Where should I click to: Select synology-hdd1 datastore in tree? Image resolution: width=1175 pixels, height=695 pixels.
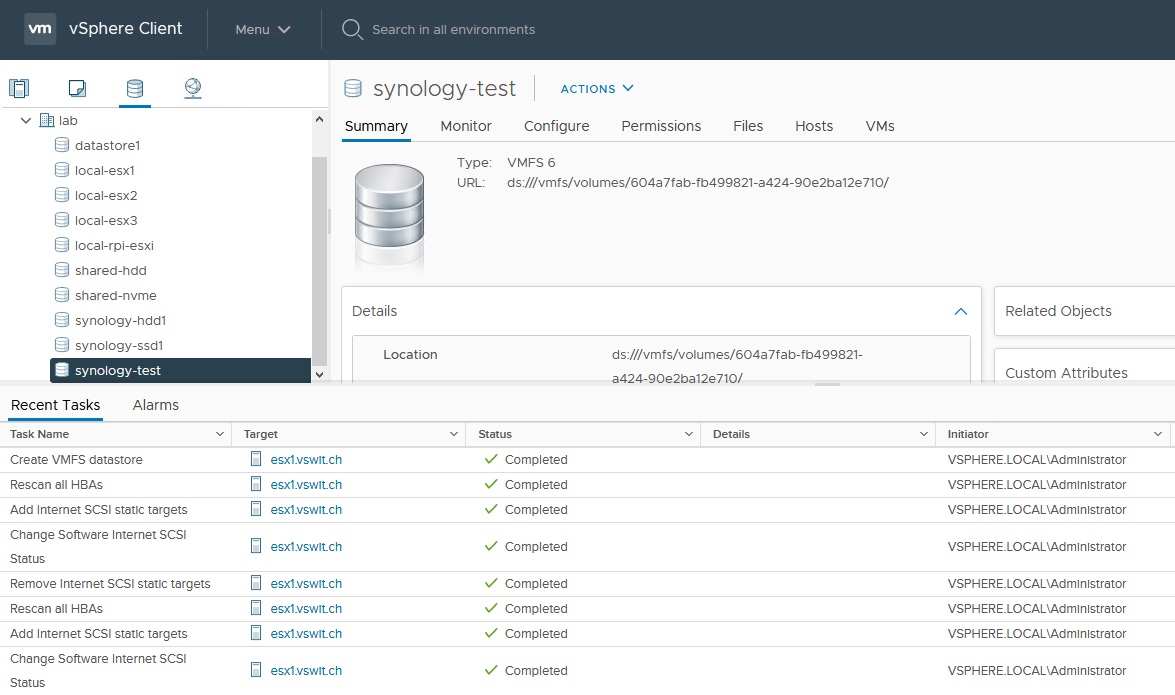click(x=120, y=320)
